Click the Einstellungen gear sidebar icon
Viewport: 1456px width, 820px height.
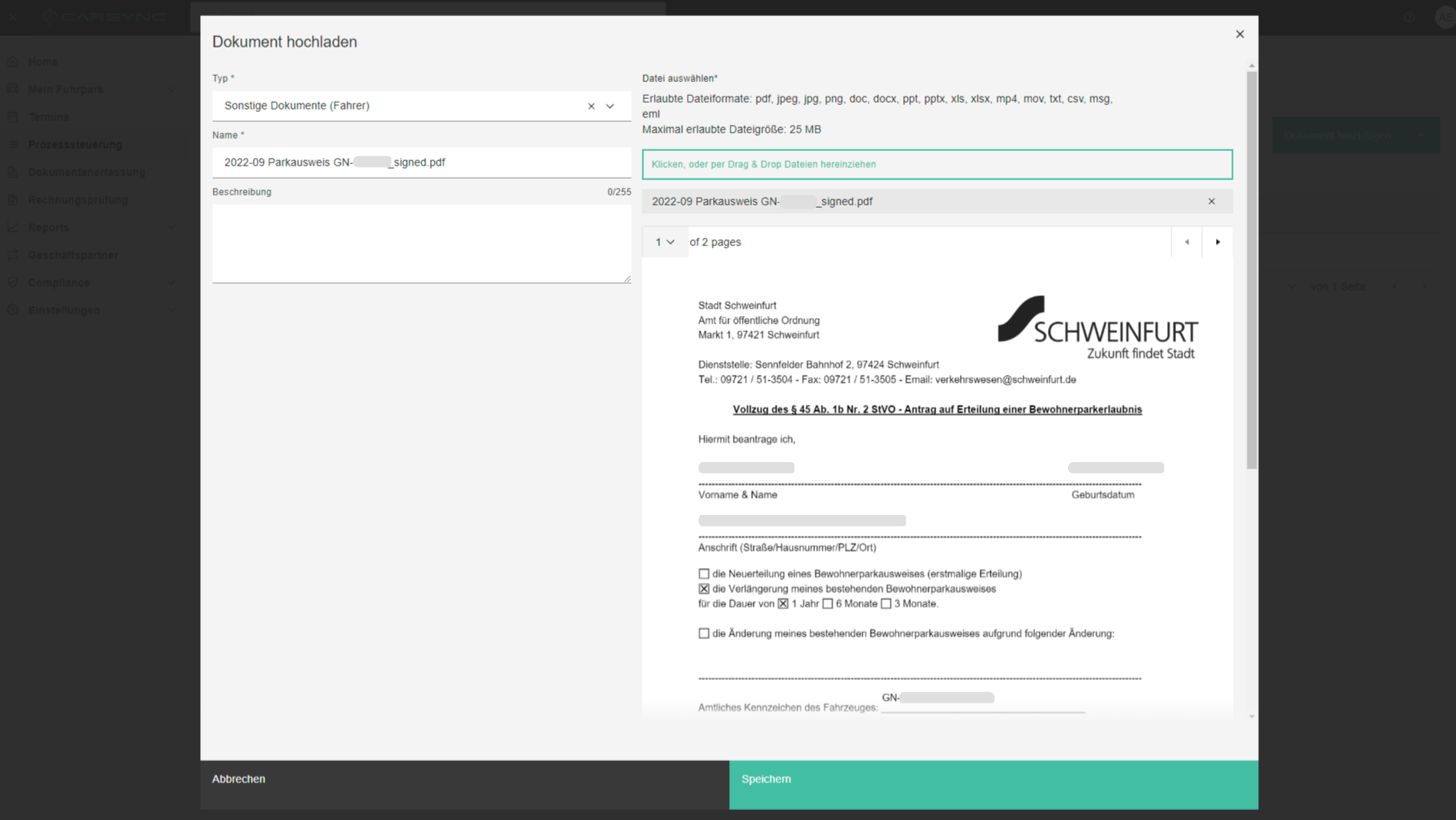[12, 310]
